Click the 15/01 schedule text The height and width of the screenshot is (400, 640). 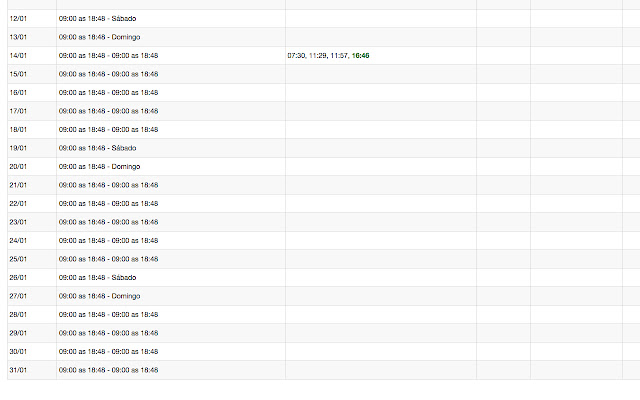108,74
